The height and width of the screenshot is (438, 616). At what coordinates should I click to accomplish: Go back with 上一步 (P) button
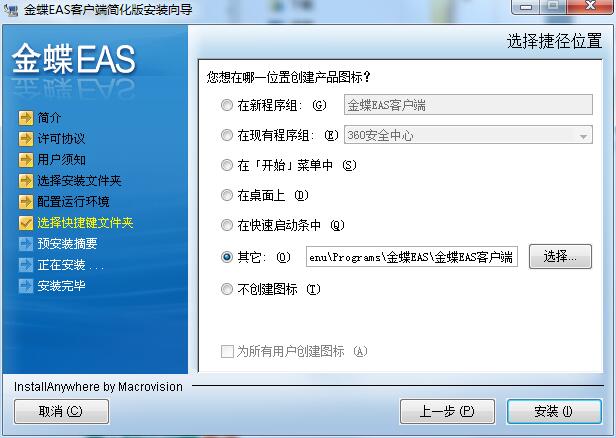pos(447,411)
